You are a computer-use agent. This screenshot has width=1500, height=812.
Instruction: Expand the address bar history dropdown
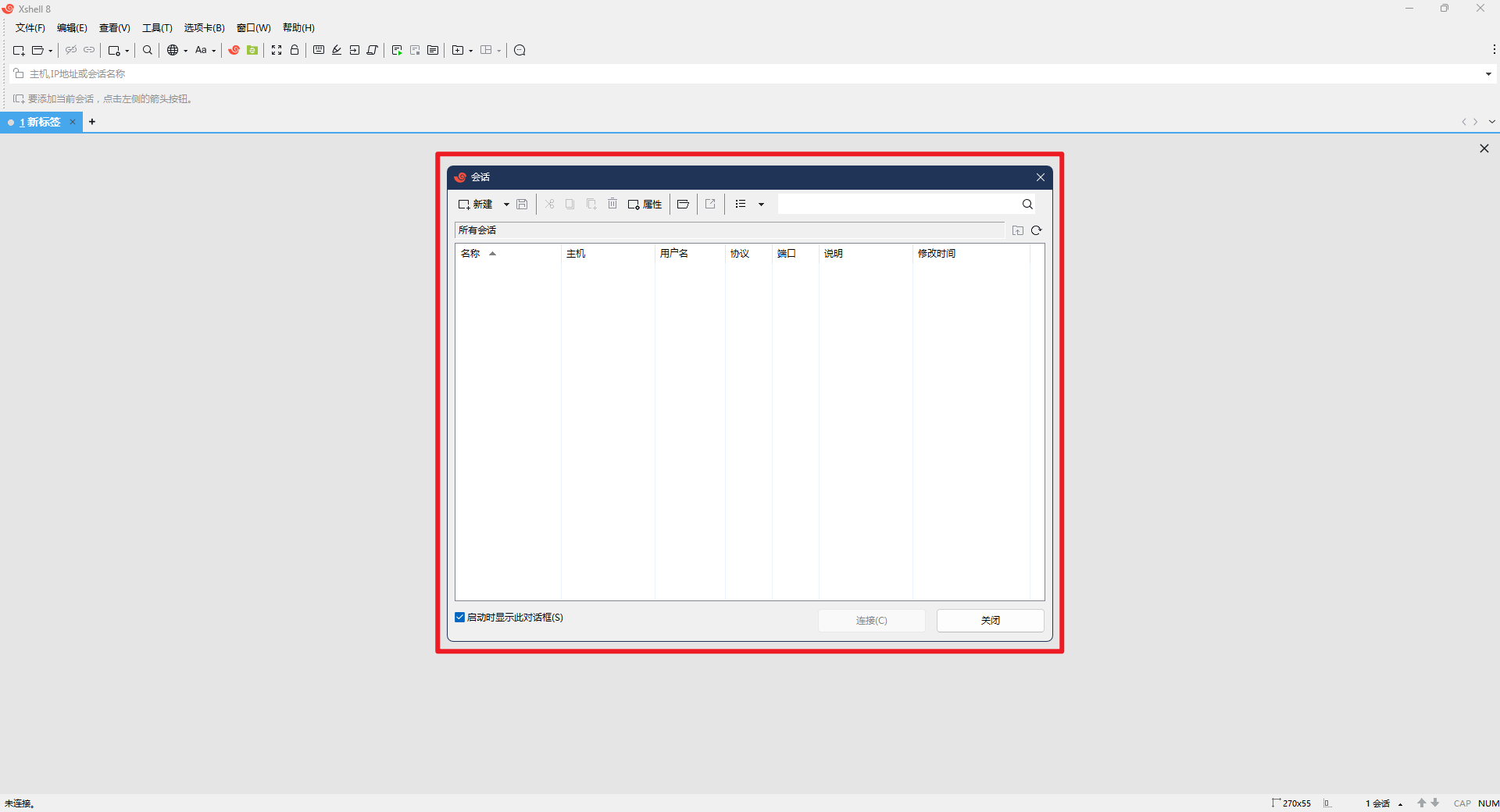point(1488,74)
